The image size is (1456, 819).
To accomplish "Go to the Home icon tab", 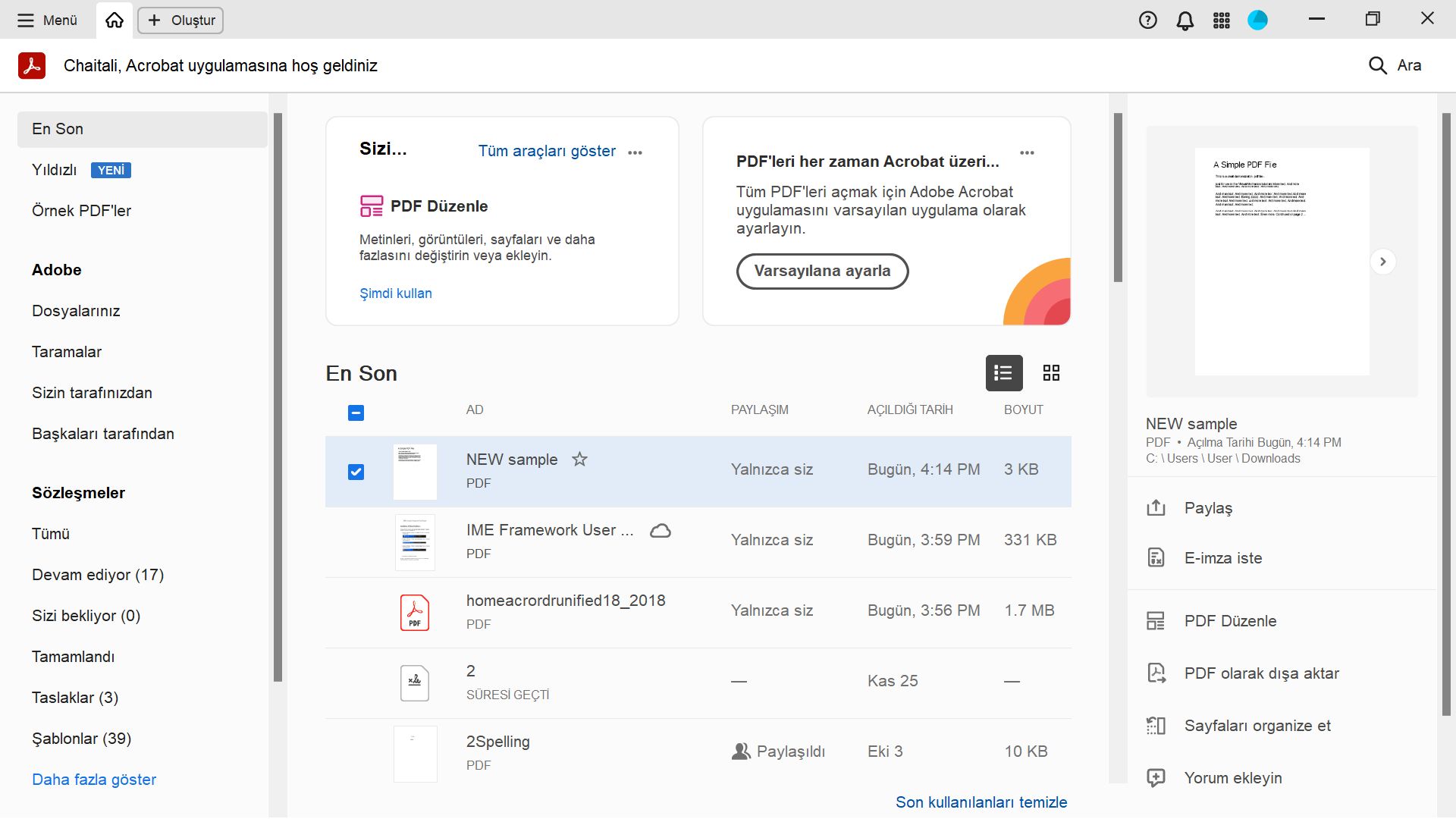I will click(x=115, y=20).
